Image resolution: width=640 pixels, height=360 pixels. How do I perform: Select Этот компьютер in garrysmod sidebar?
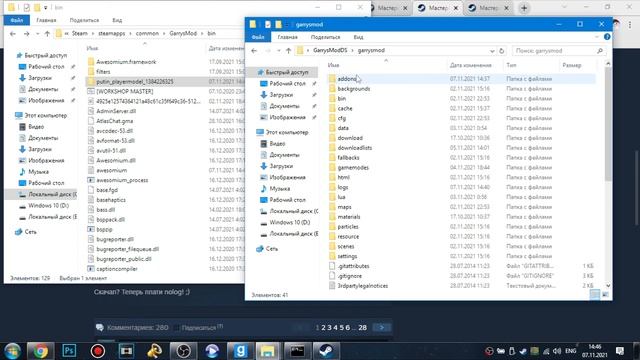(x=287, y=132)
